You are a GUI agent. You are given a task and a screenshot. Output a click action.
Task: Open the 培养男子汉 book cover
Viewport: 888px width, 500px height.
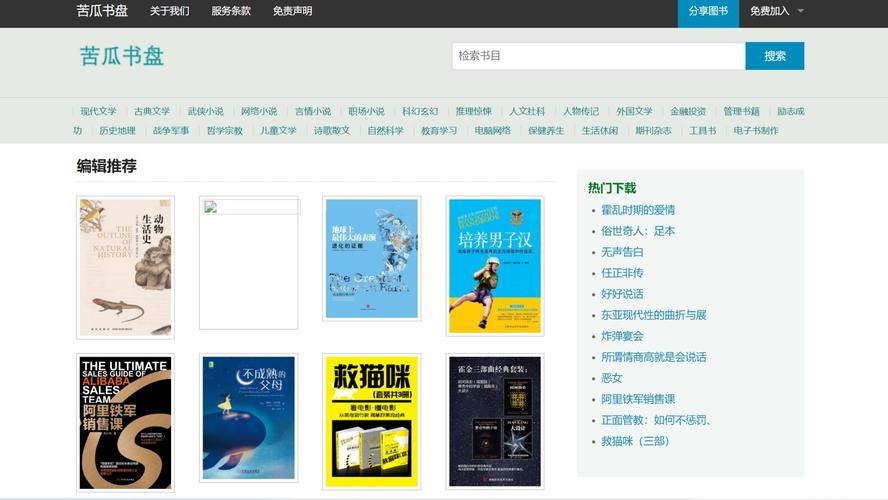click(x=495, y=266)
